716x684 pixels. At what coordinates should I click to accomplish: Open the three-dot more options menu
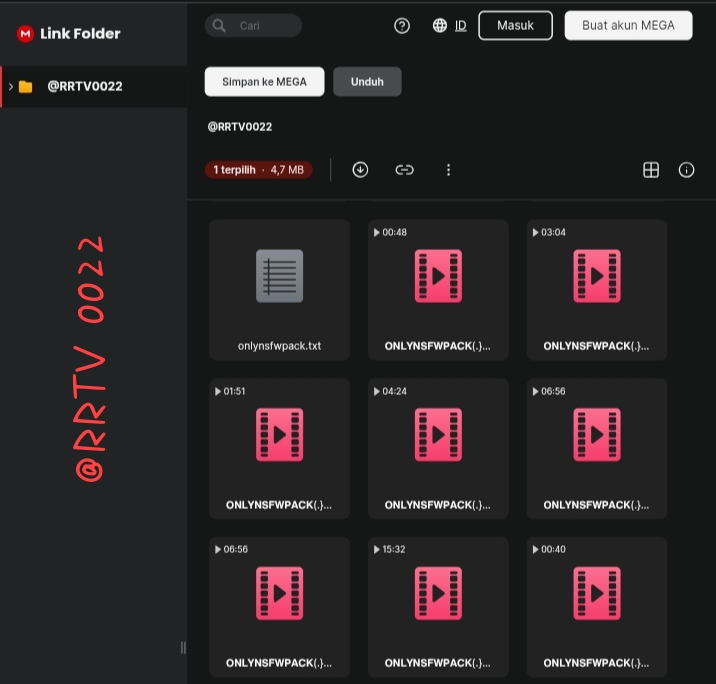click(x=448, y=170)
